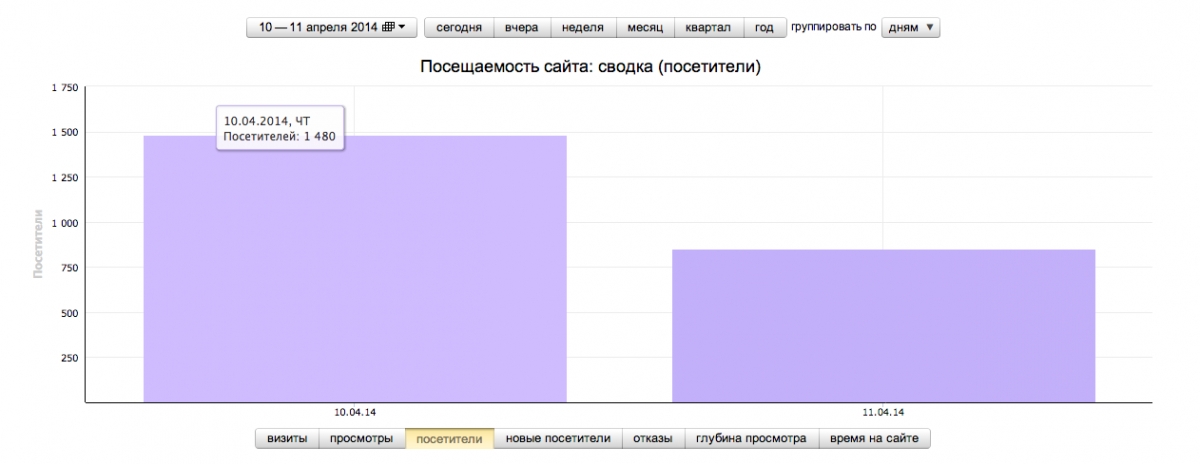
Task: Show глубина просмотра metric
Action: click(x=751, y=438)
